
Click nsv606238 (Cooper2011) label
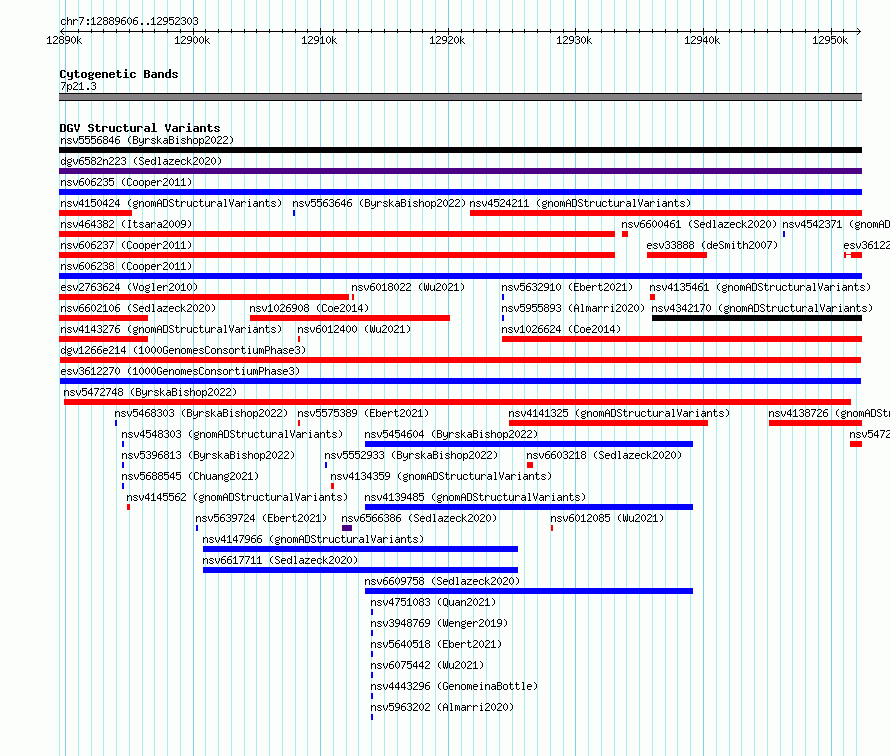tap(126, 266)
